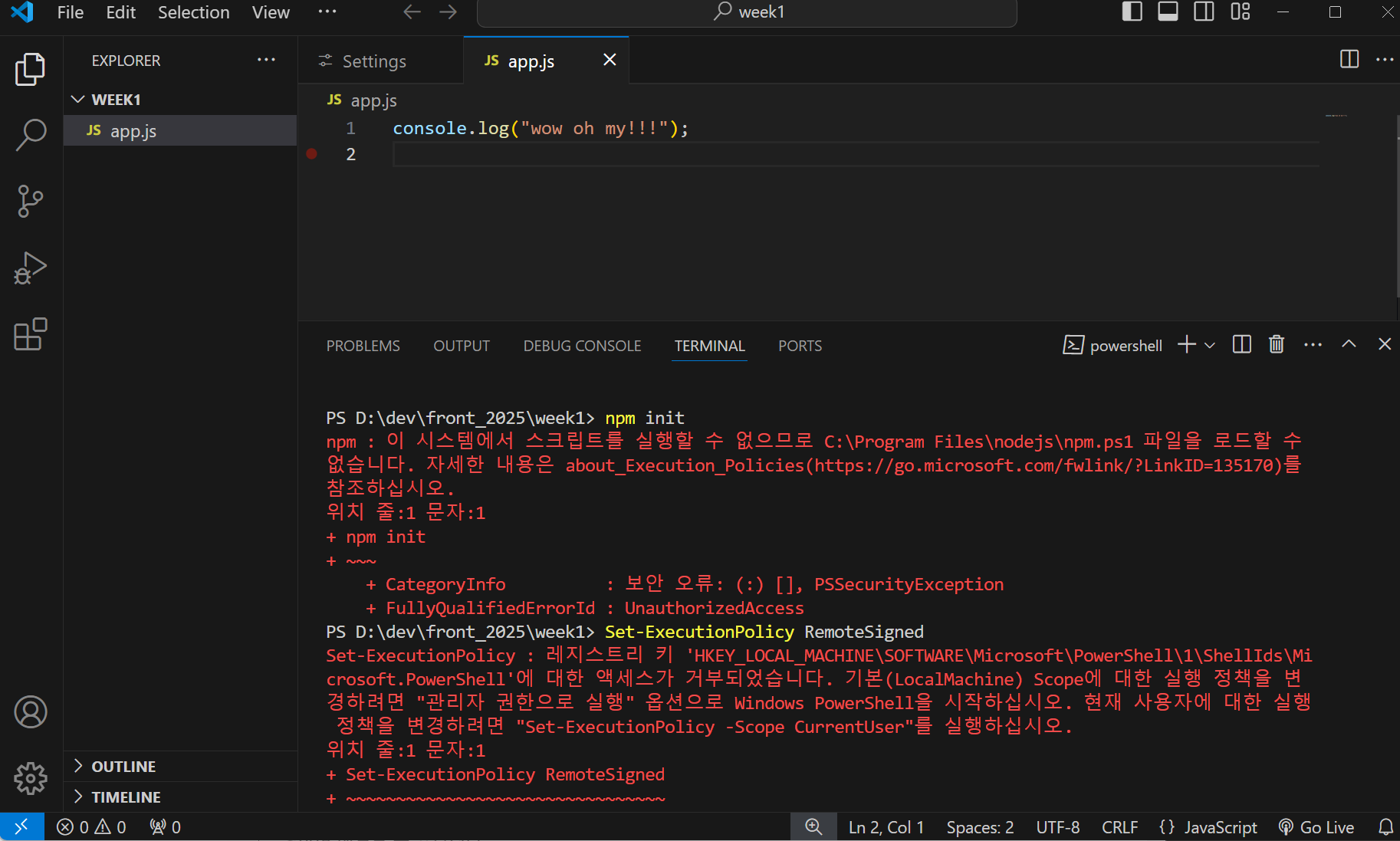Open the Accounts menu in the activity bar
Image resolution: width=1400 pixels, height=841 pixels.
point(30,711)
